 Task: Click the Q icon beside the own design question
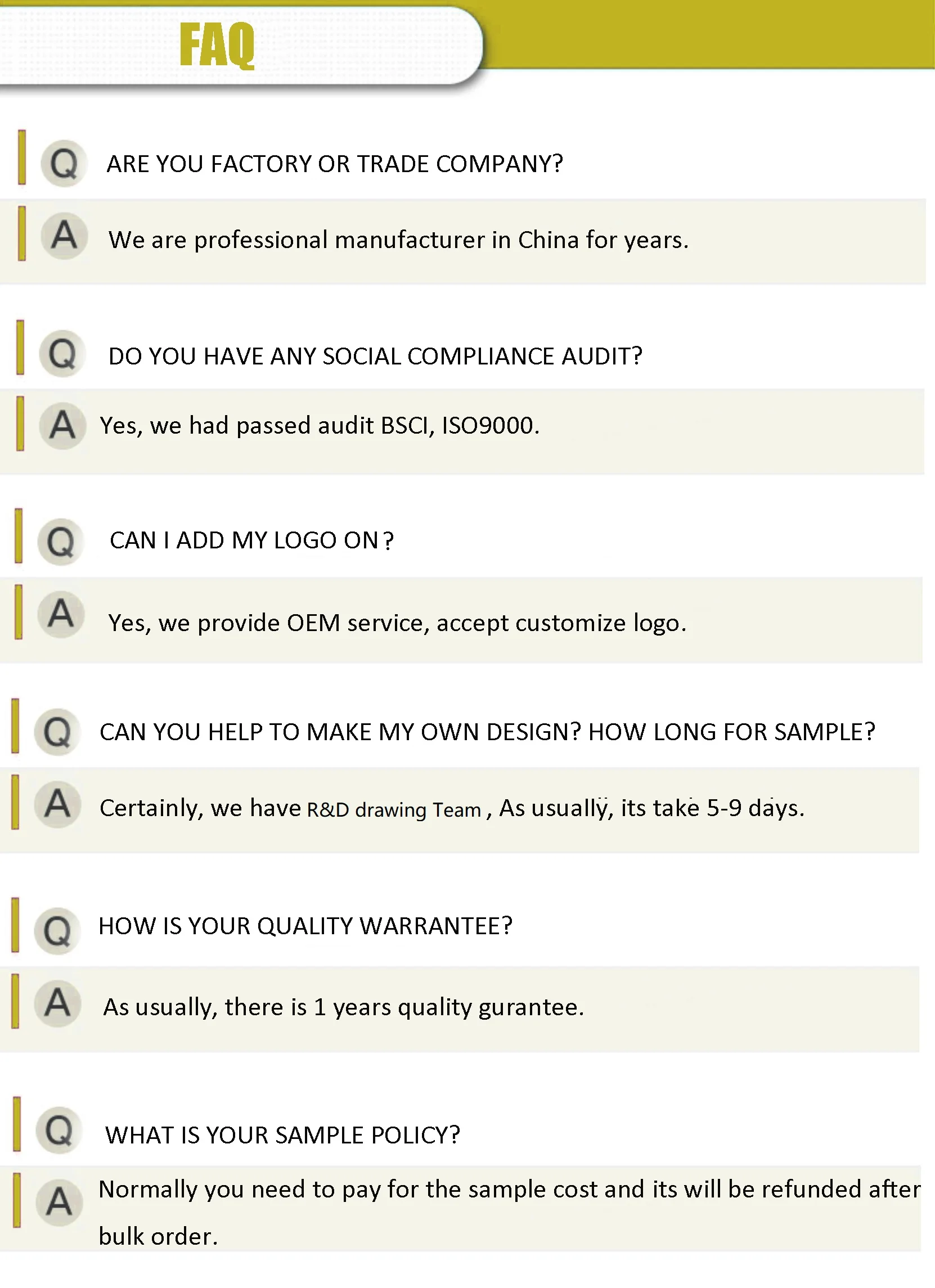[x=57, y=732]
